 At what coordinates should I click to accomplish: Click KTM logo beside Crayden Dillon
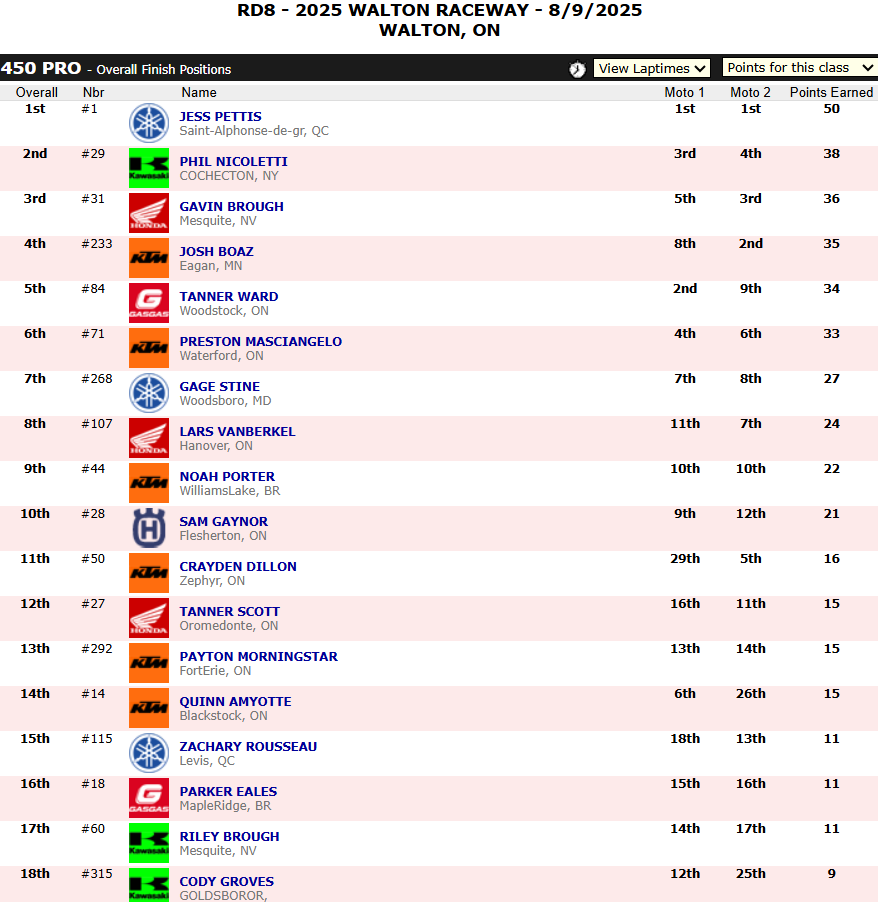[149, 573]
